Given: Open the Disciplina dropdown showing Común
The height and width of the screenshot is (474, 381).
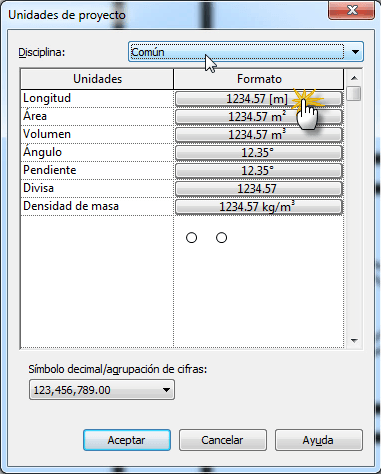Looking at the screenshot, I should (x=246, y=52).
